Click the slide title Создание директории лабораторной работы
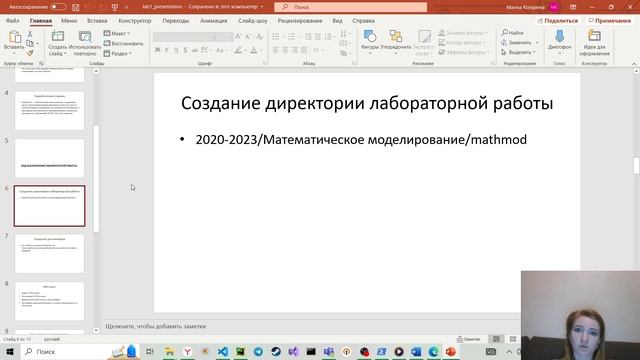The width and height of the screenshot is (640, 360). (367, 103)
